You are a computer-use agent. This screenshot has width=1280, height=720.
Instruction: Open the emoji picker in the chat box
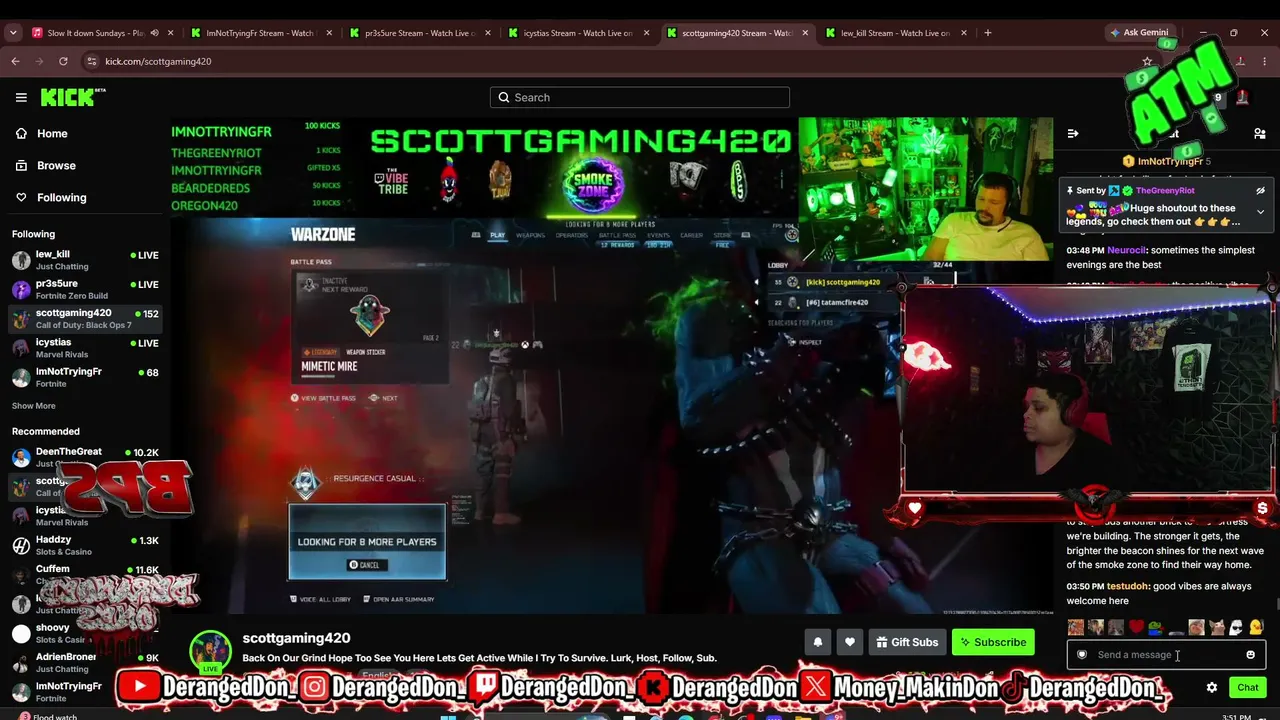tap(1250, 655)
